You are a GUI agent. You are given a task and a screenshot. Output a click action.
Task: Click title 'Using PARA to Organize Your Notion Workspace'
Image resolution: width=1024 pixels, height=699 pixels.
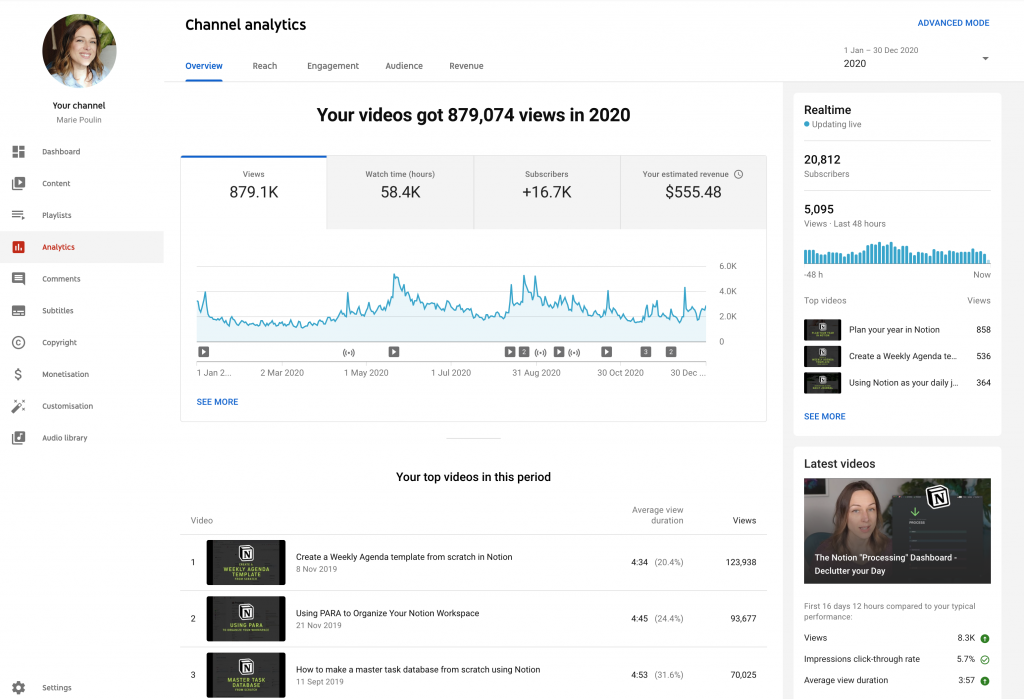click(387, 613)
